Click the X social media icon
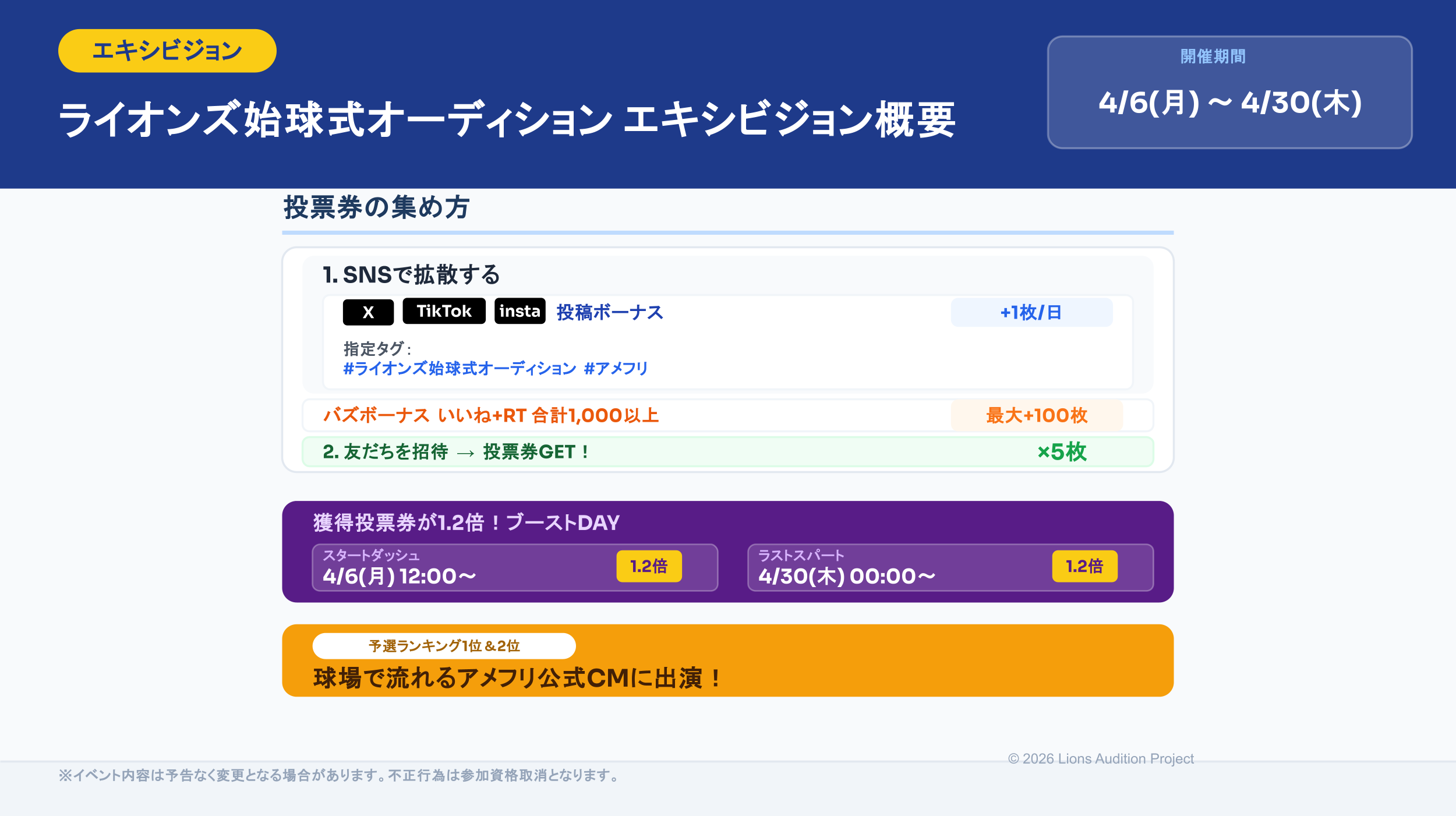This screenshot has width=1456, height=816. (366, 312)
